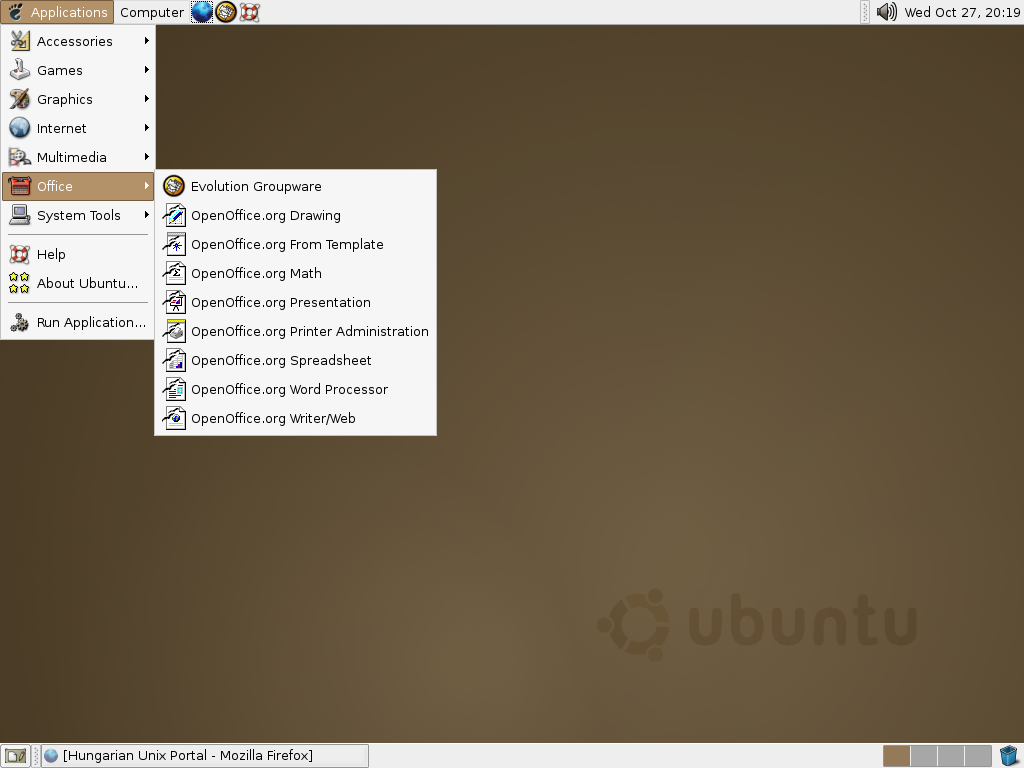Click the Graphics paintbrush icon
Image resolution: width=1024 pixels, height=768 pixels.
20,99
